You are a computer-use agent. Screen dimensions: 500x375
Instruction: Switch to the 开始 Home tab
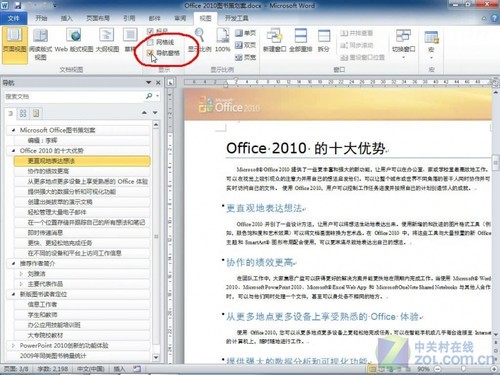pos(41,18)
